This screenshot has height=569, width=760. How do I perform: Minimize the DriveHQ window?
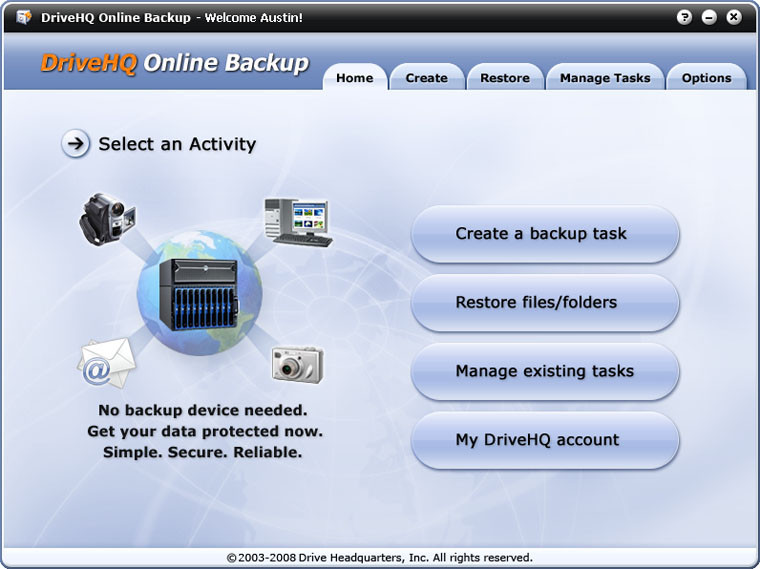click(x=709, y=17)
